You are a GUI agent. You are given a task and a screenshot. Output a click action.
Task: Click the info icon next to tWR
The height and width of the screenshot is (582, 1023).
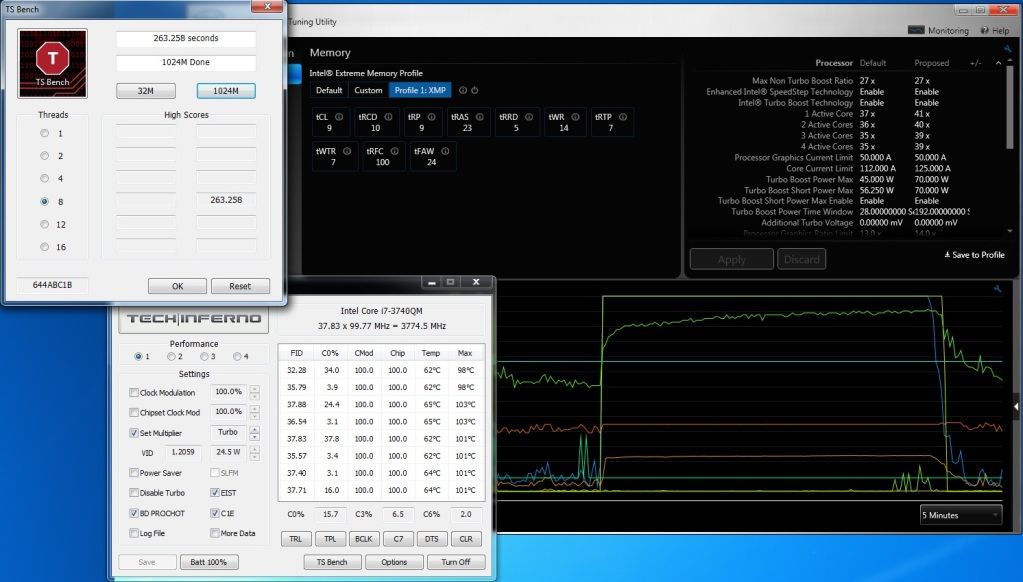(x=575, y=117)
